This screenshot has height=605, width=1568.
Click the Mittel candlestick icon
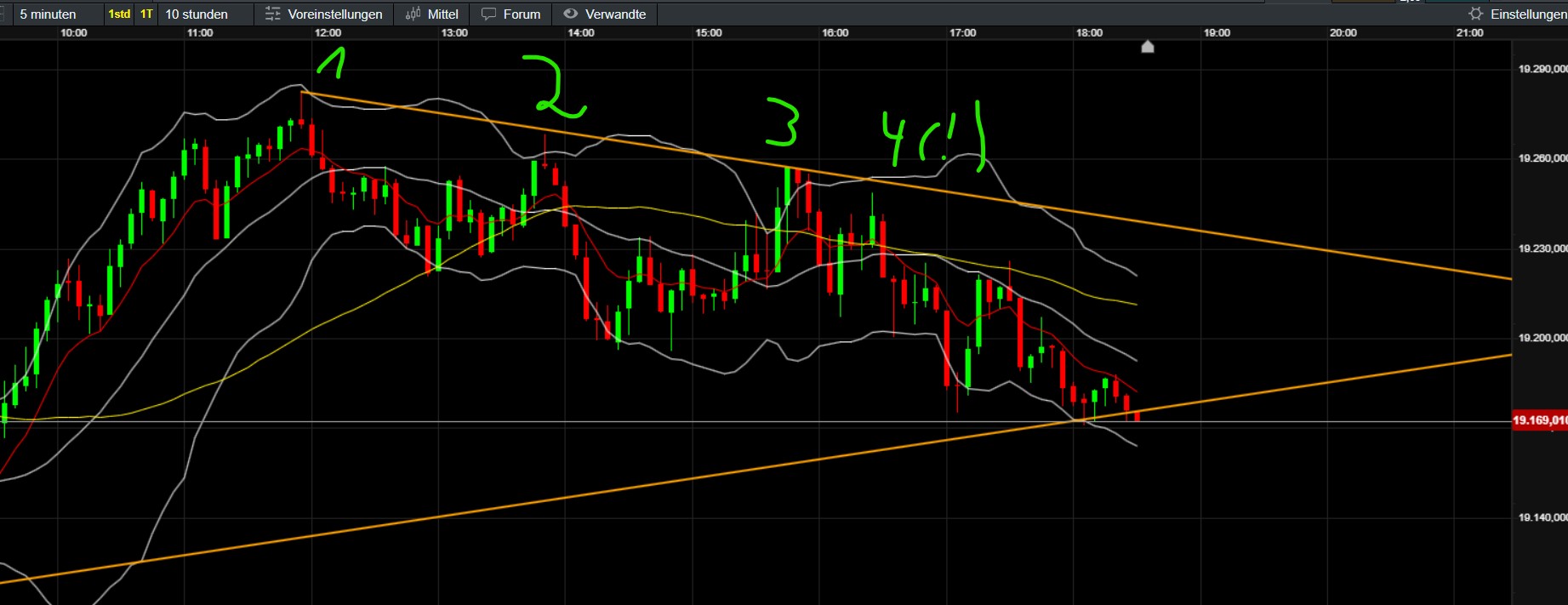(413, 14)
